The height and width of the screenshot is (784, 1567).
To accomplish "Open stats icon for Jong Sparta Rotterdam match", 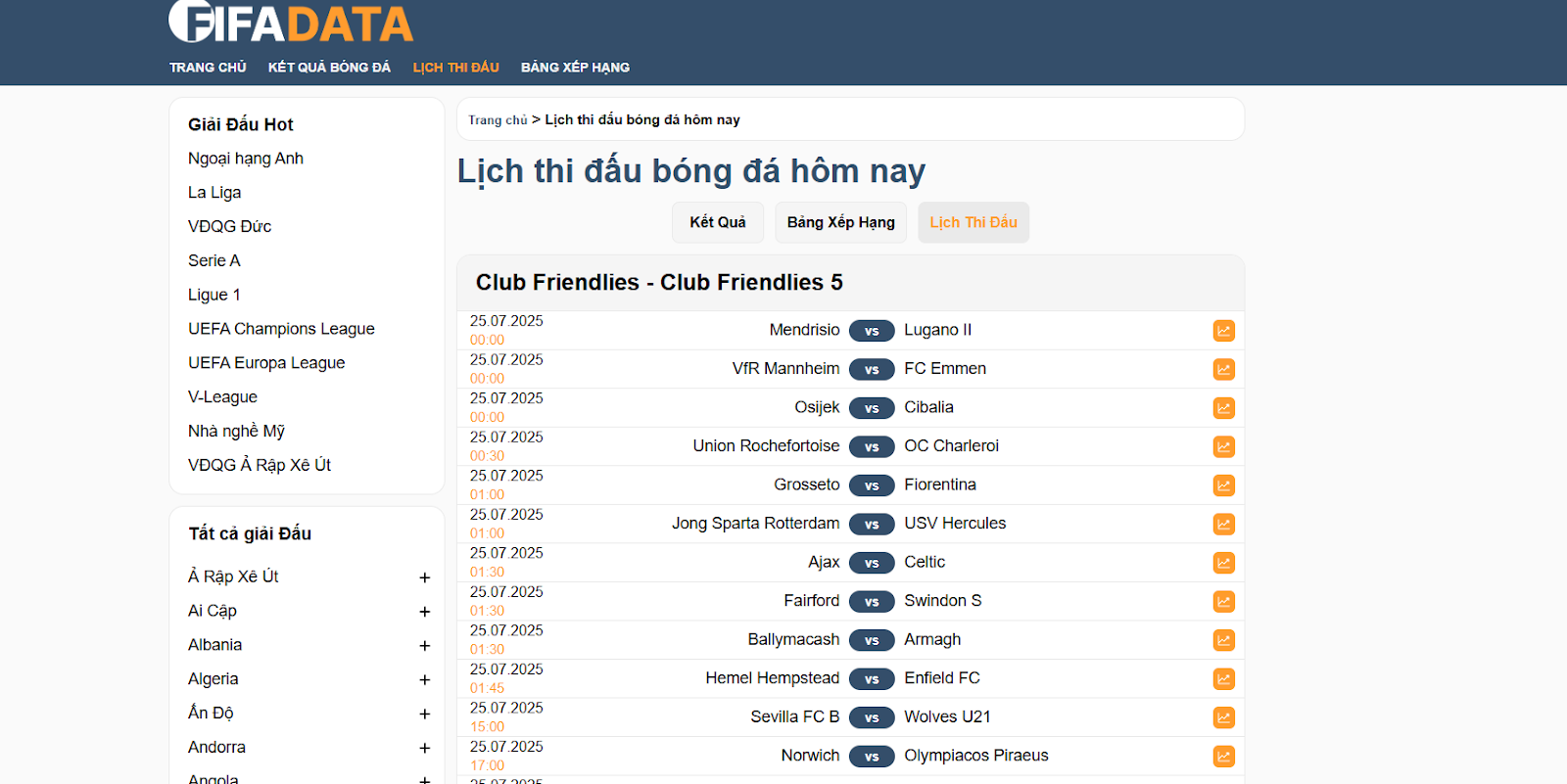I will coord(1223,524).
